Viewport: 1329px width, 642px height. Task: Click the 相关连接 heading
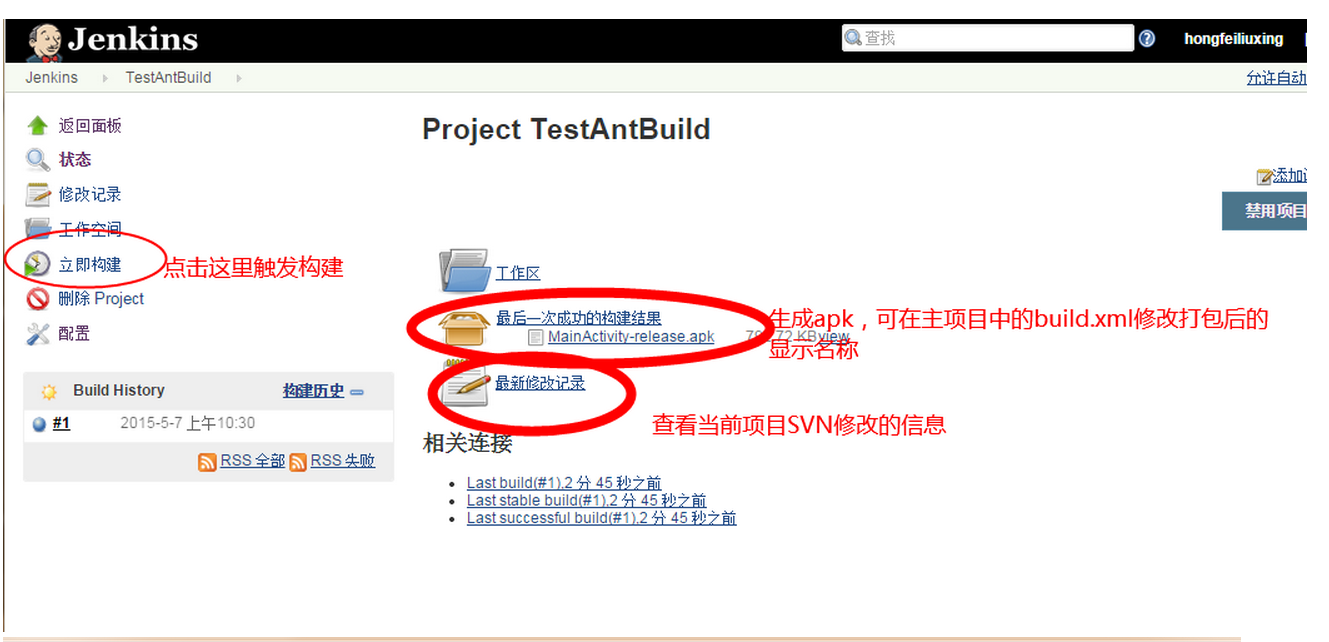point(467,444)
